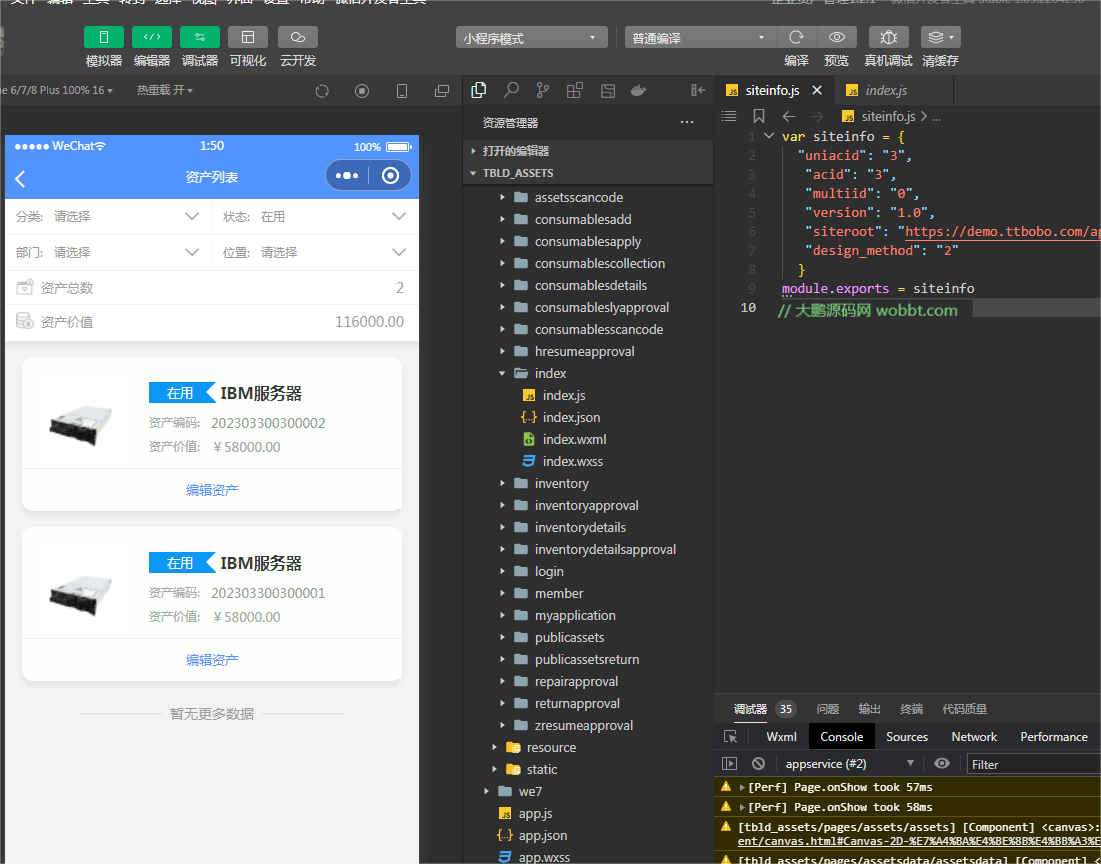
Task: Open search in the sidebar
Action: (511, 89)
